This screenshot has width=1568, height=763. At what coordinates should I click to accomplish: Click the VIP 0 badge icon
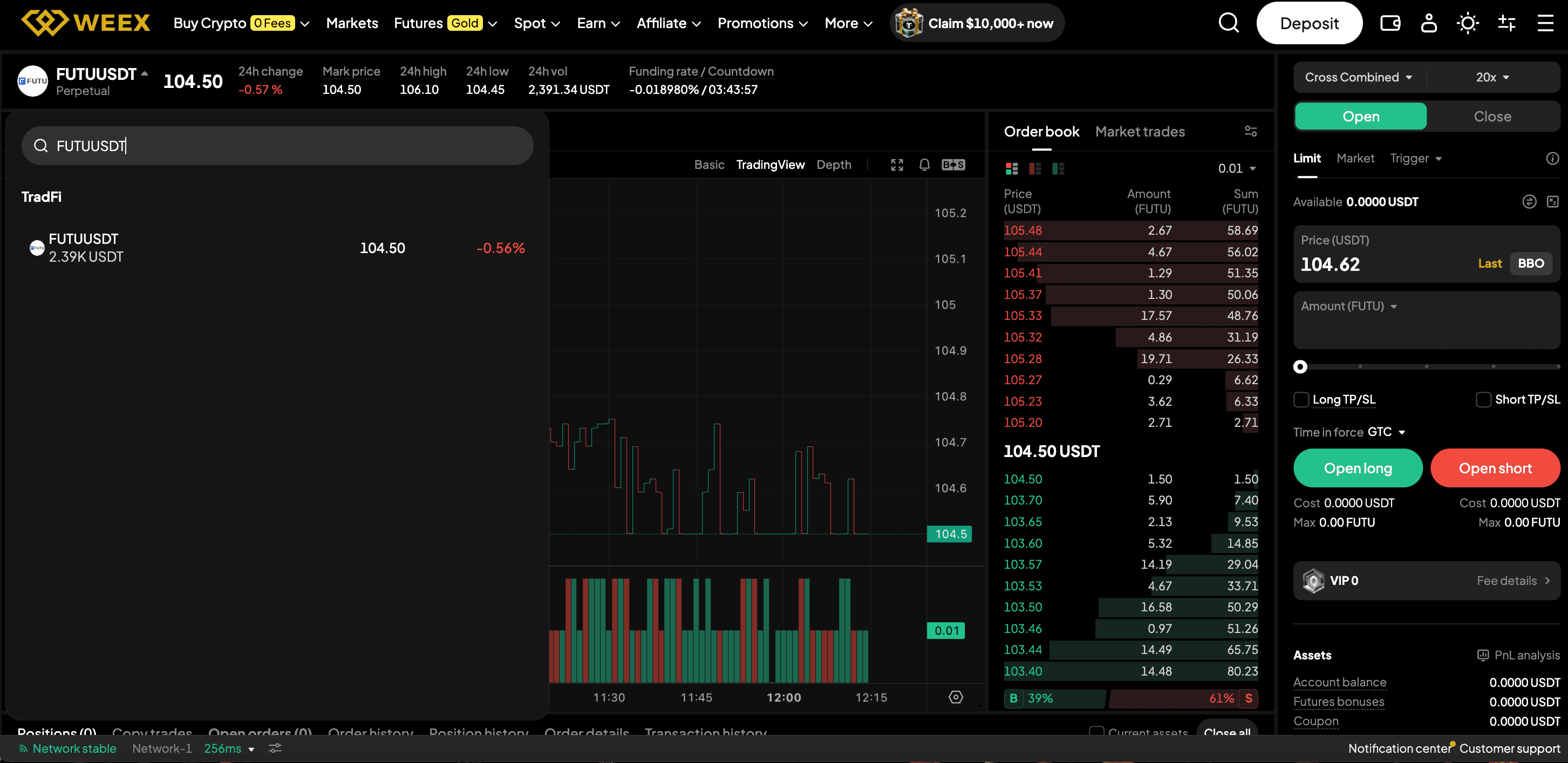1313,580
